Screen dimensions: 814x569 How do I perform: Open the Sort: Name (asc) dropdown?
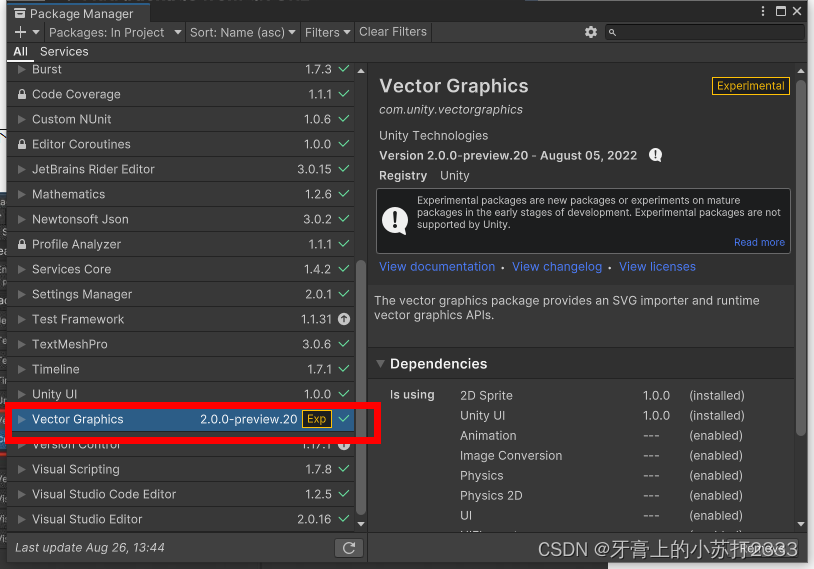point(242,32)
